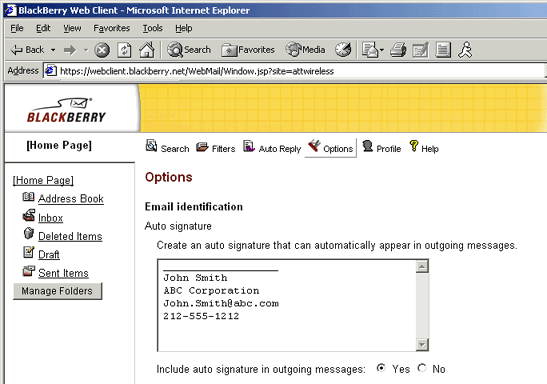Viewport: 547px width, 384px height.
Task: Select Yes for include auto signature
Action: pos(381,368)
